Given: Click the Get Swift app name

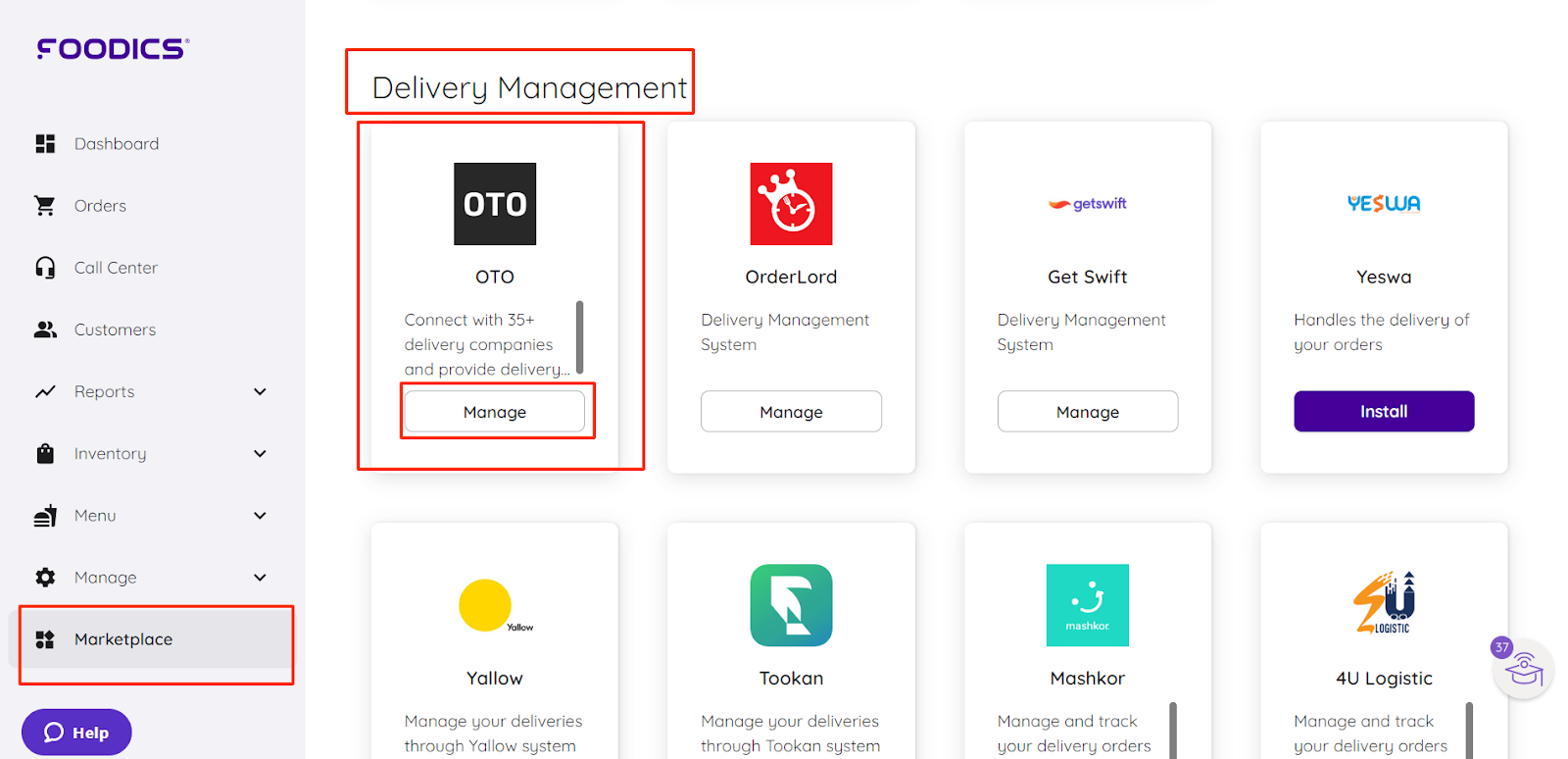Looking at the screenshot, I should (1088, 278).
